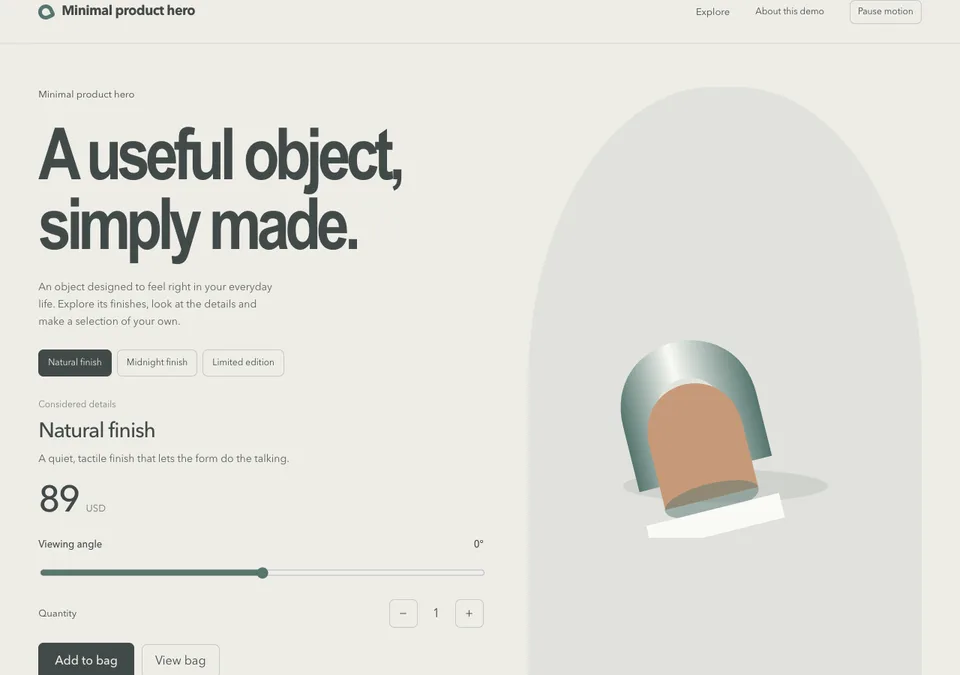
Task: Click the 0° angle readout
Action: pos(478,544)
